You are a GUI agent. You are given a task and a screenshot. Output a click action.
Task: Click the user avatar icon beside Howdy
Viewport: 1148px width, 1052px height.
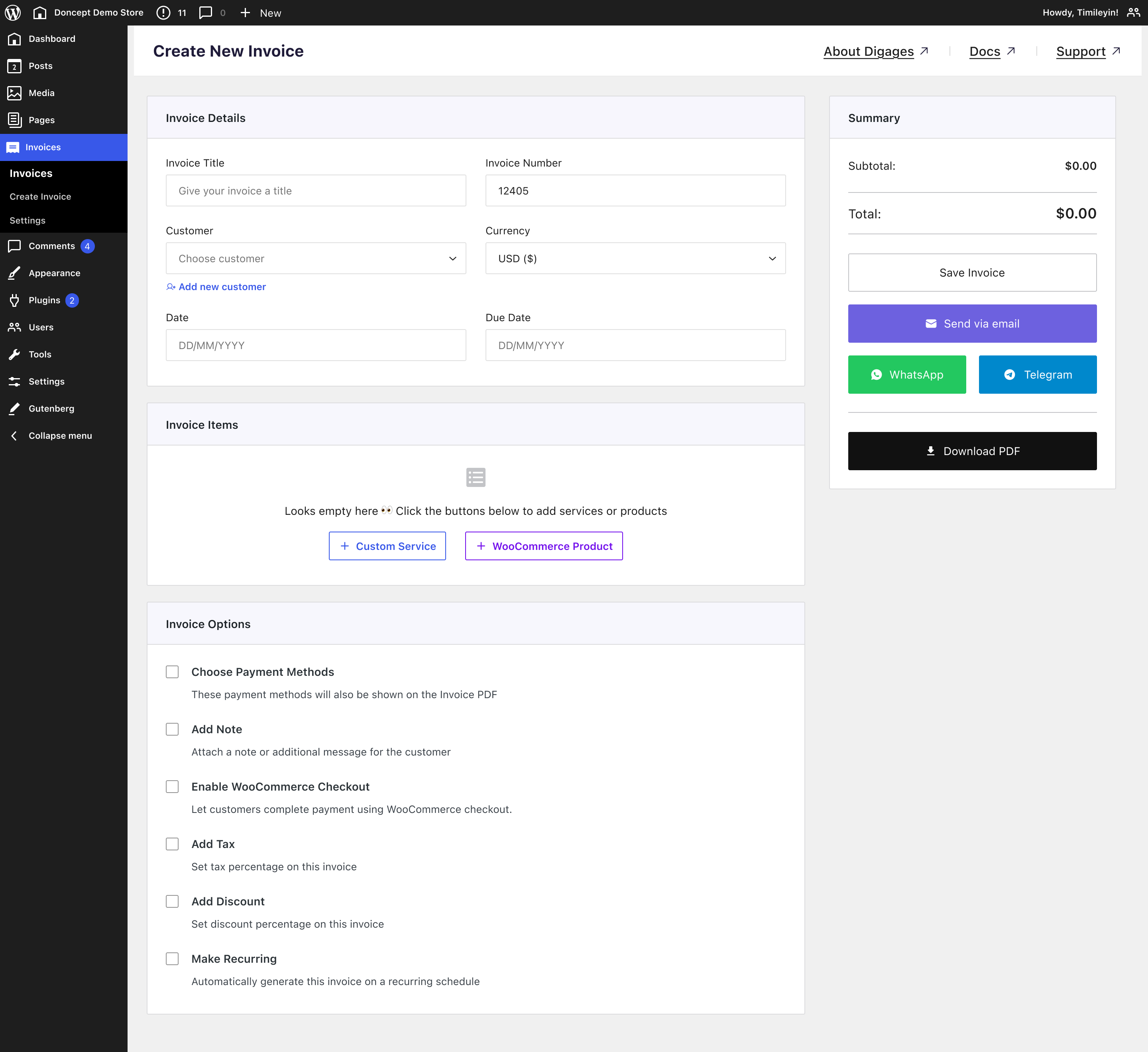tap(1133, 12)
